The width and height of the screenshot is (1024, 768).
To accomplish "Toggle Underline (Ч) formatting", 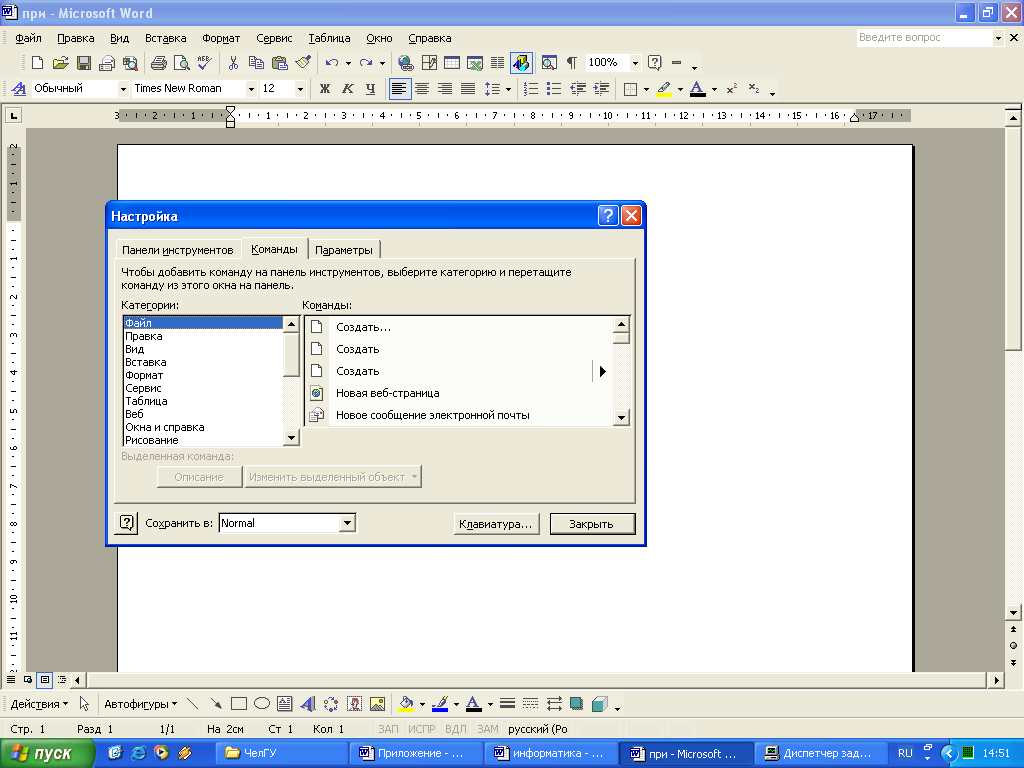I will tap(371, 89).
